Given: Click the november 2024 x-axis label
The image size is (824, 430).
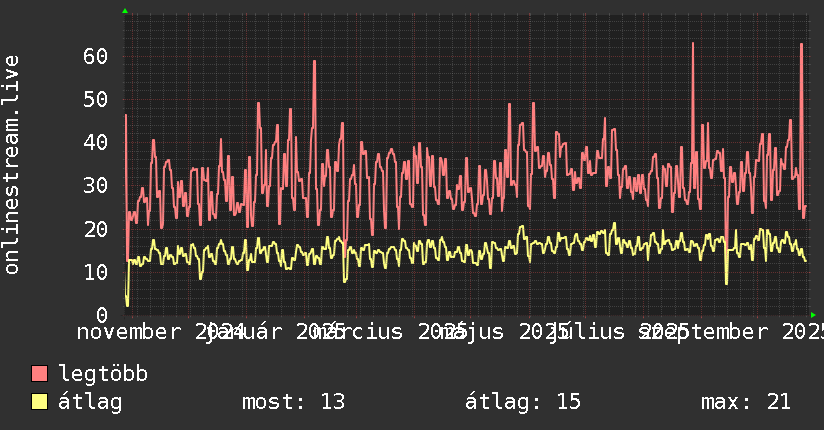Looking at the screenshot, I should (160, 332).
